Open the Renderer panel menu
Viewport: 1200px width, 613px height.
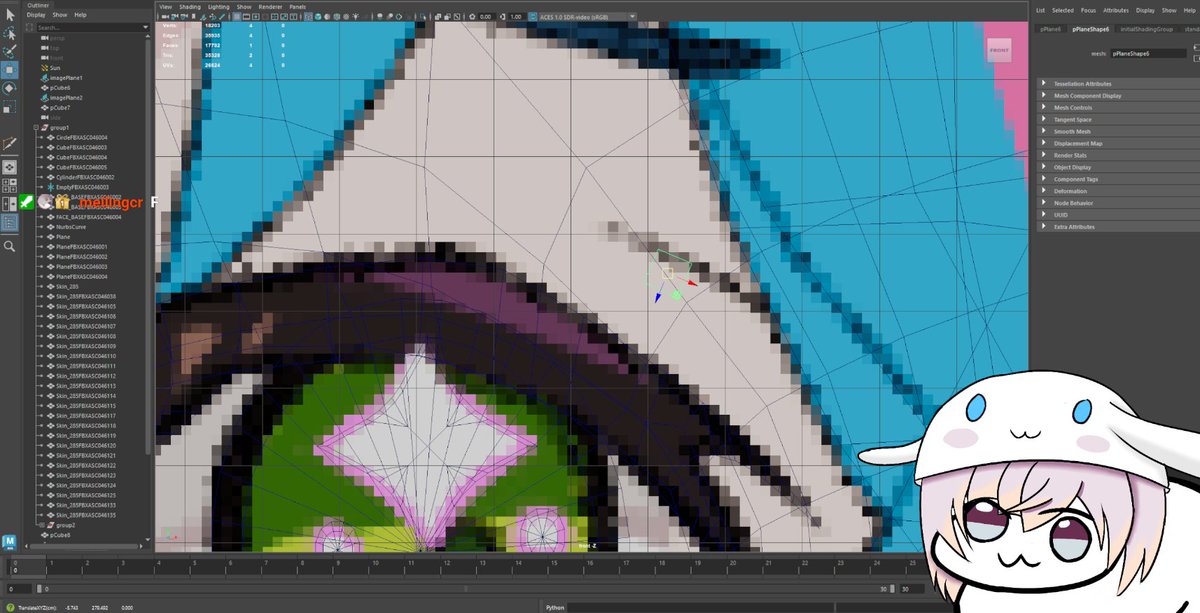tap(270, 7)
